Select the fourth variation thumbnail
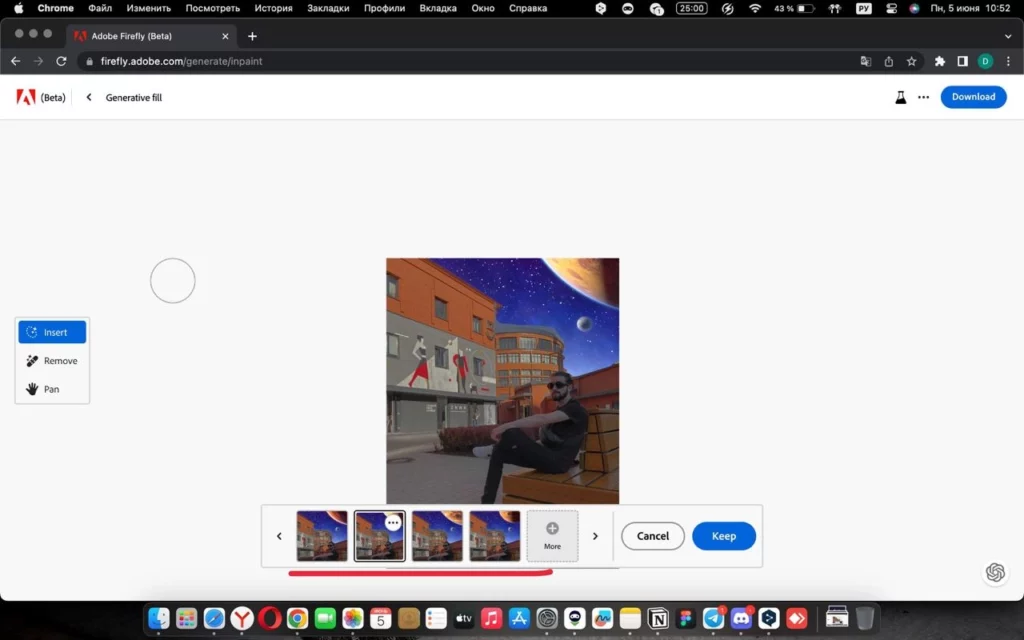This screenshot has height=640, width=1024. (x=494, y=536)
